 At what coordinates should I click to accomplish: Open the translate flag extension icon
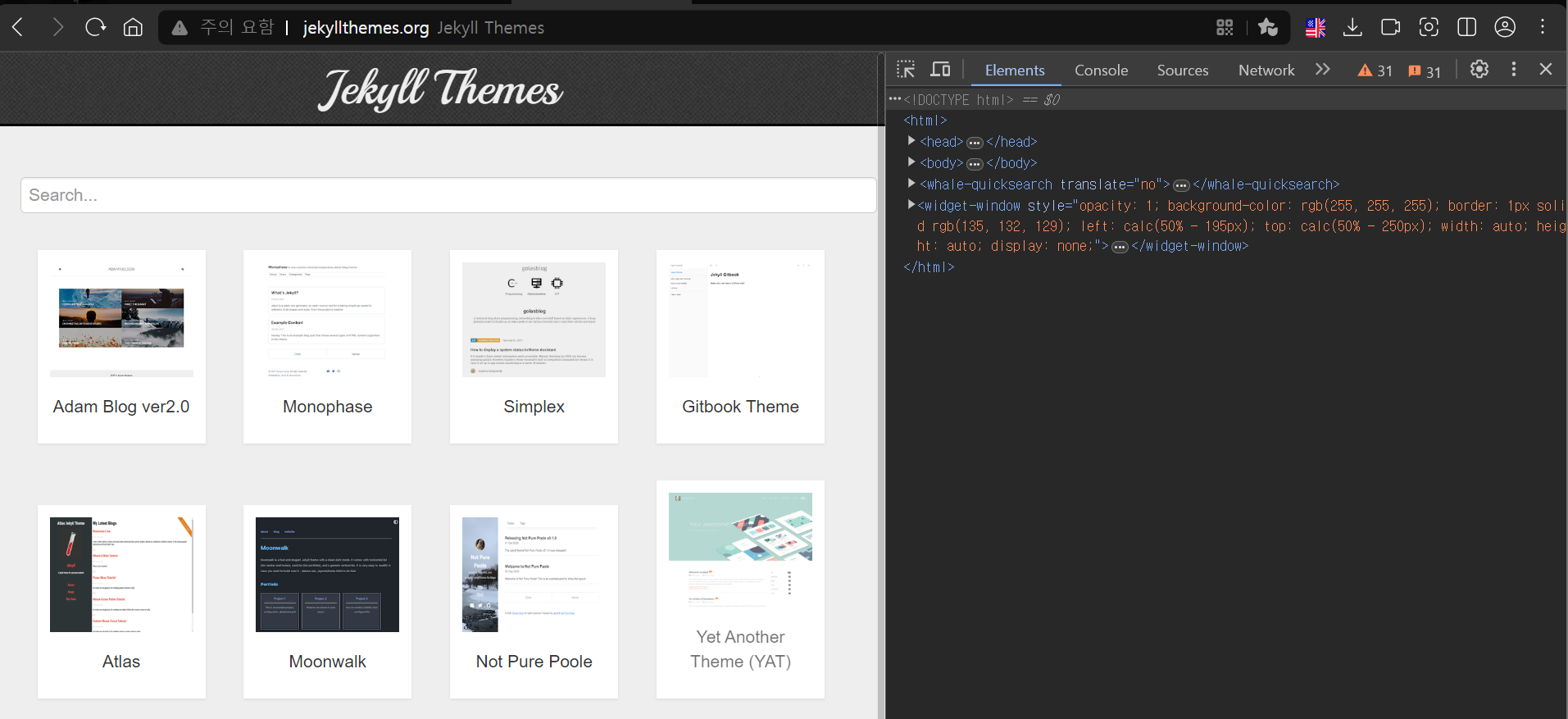pos(1316,28)
